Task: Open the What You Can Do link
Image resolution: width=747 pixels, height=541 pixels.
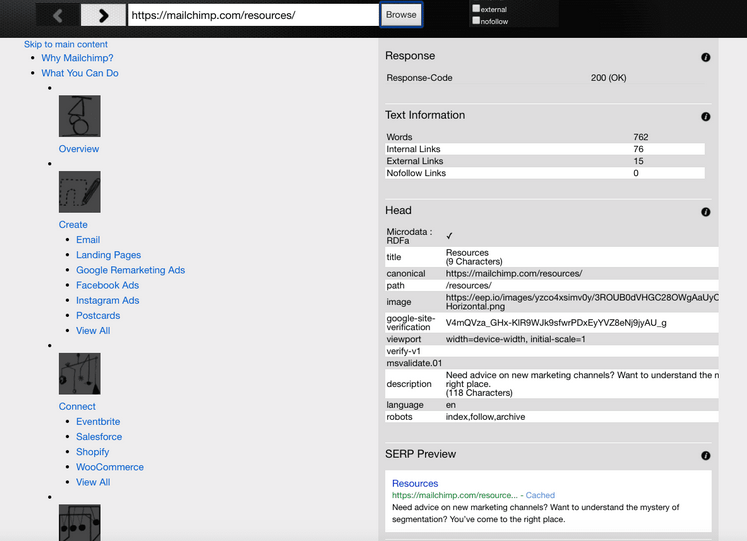Action: (x=80, y=73)
